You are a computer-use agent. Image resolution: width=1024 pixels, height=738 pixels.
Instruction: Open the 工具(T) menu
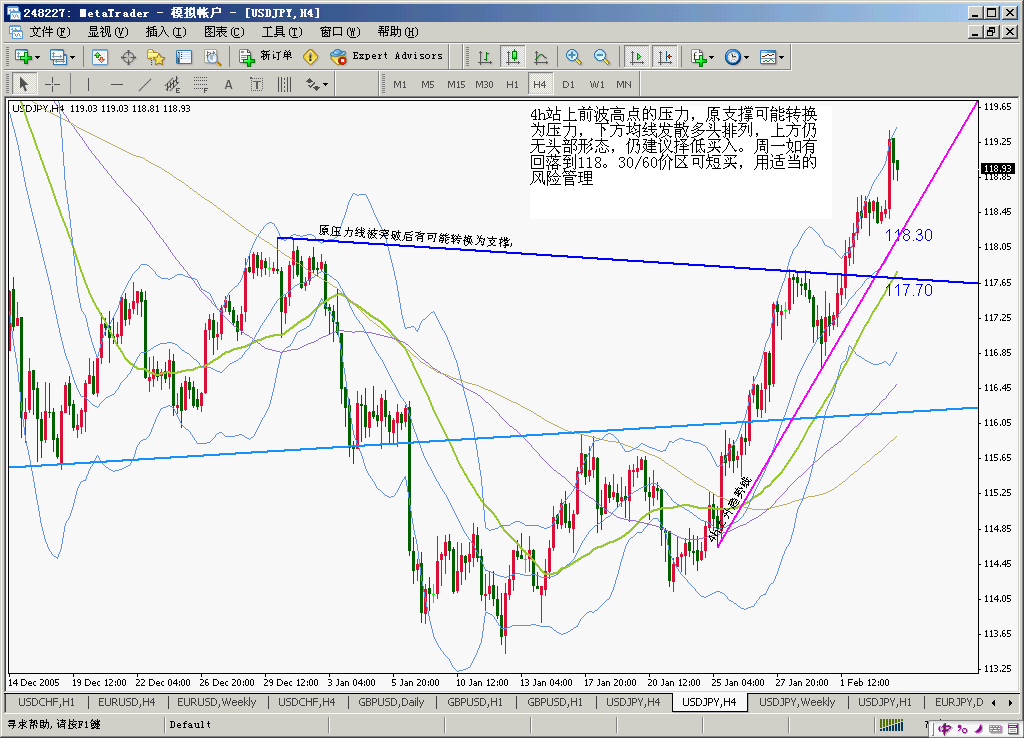282,32
